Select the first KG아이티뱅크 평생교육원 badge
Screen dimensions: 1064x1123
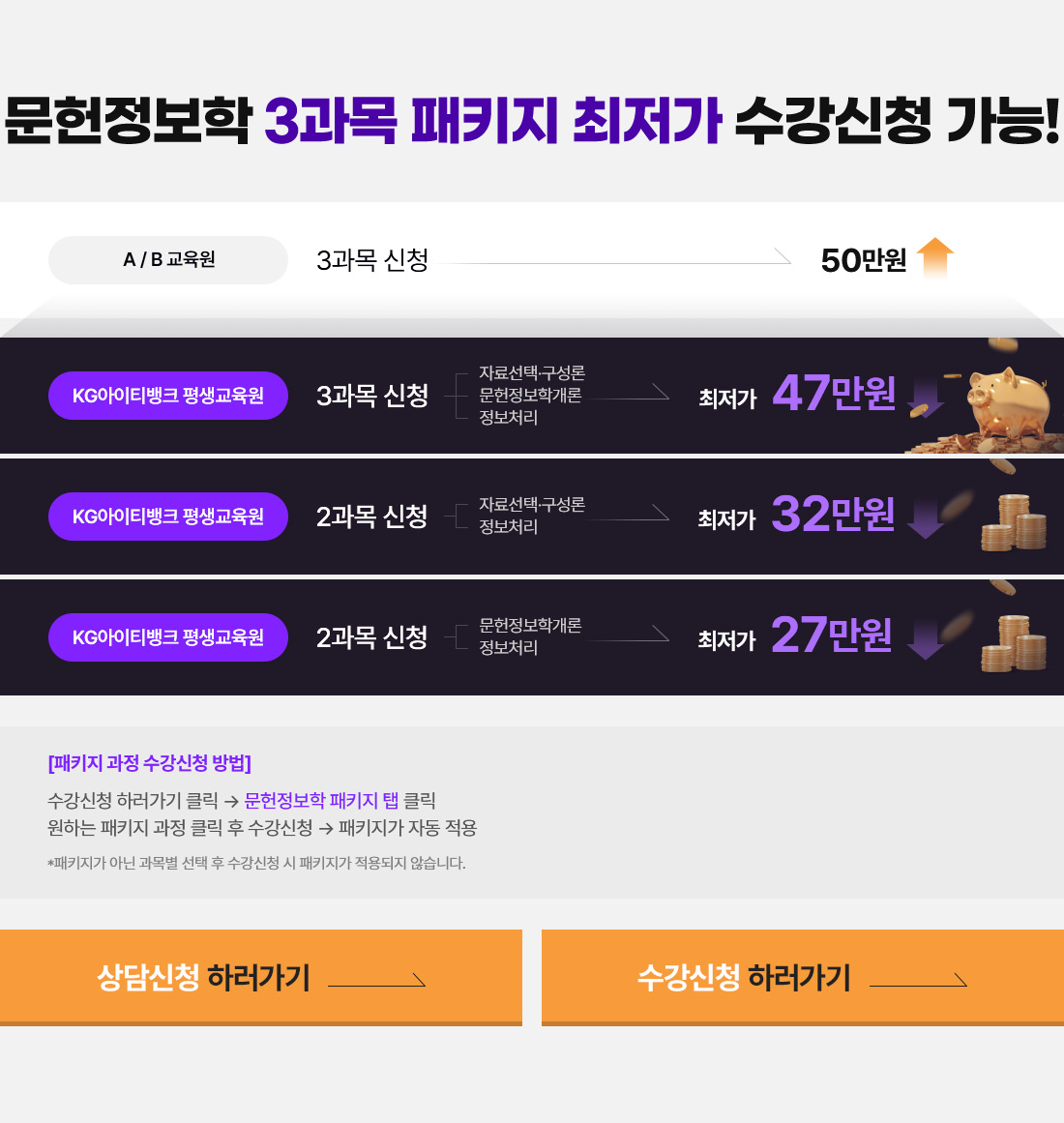click(167, 395)
